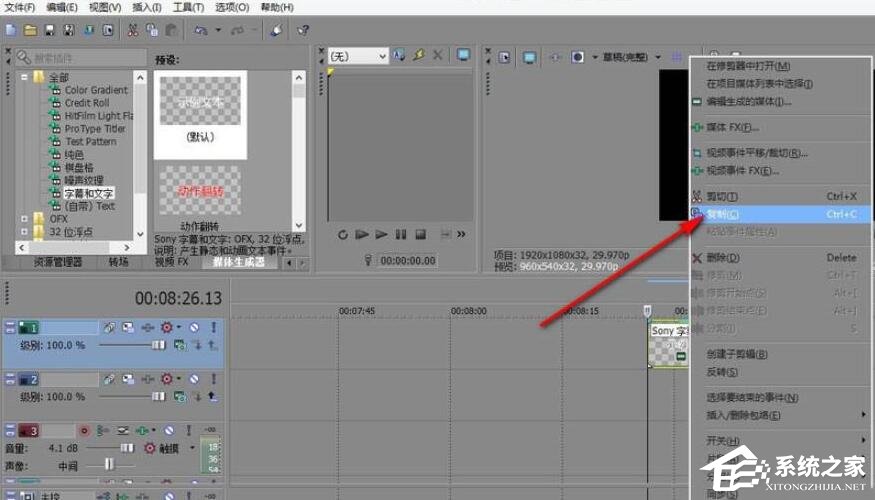This screenshot has width=875, height=500.
Task: Open track 3 audio track FX icon
Action: coord(143,431)
